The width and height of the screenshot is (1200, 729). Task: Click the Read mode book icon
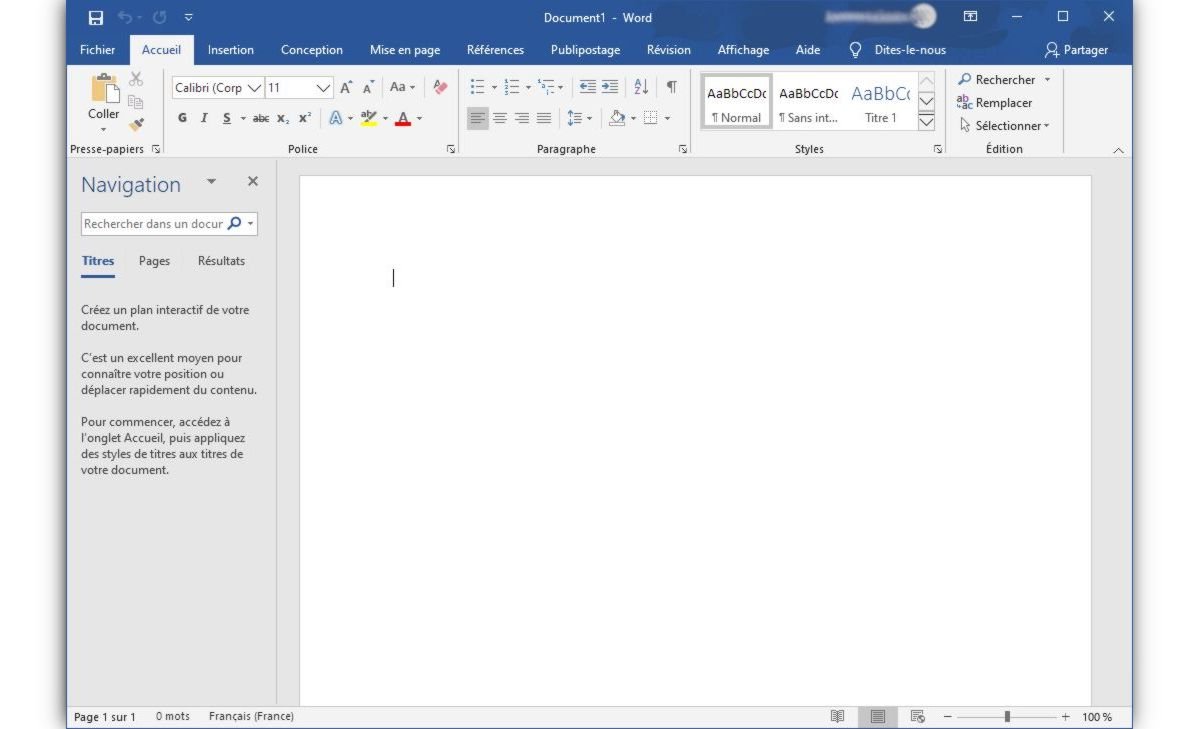838,716
